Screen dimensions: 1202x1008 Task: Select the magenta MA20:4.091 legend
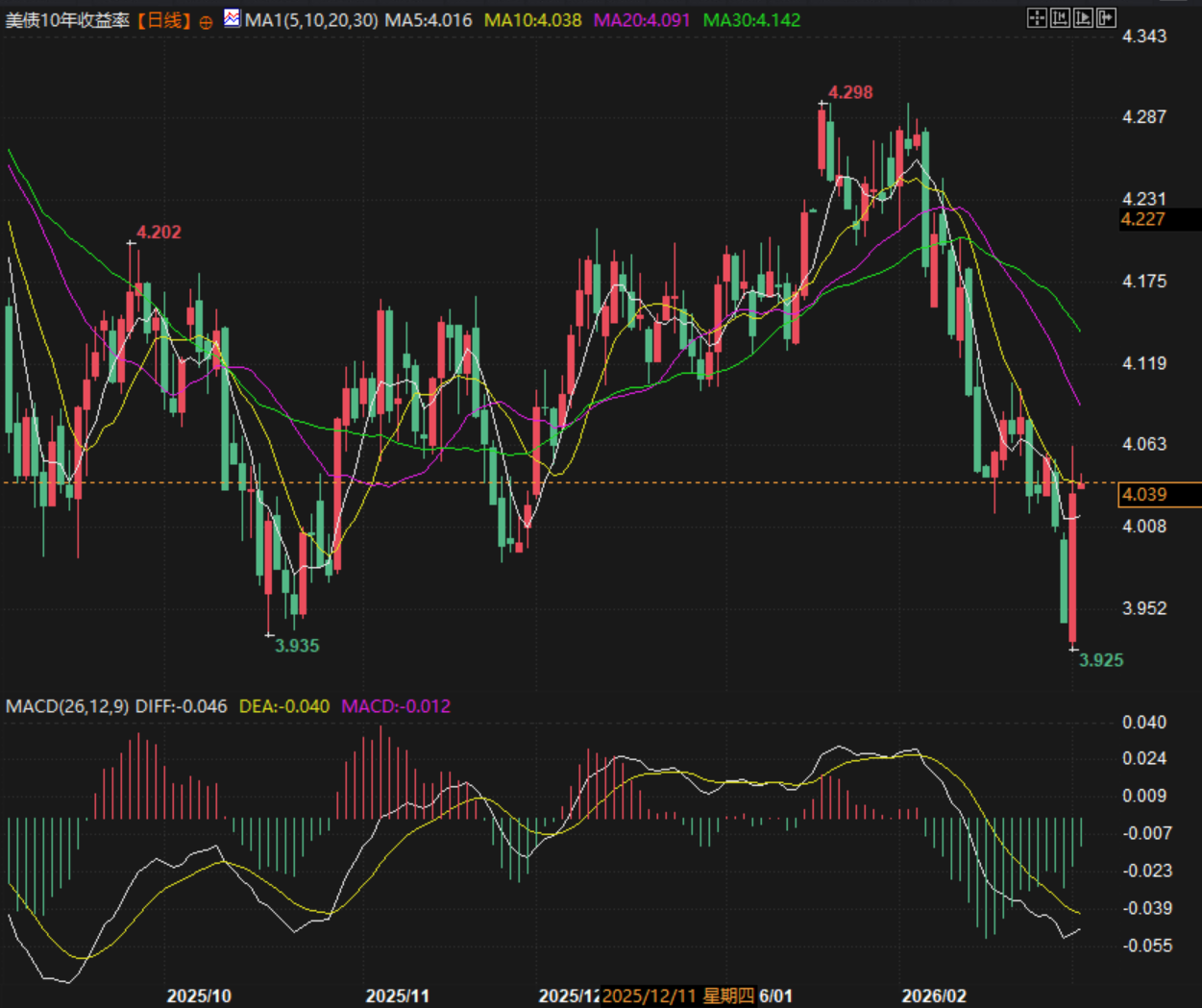pos(642,20)
